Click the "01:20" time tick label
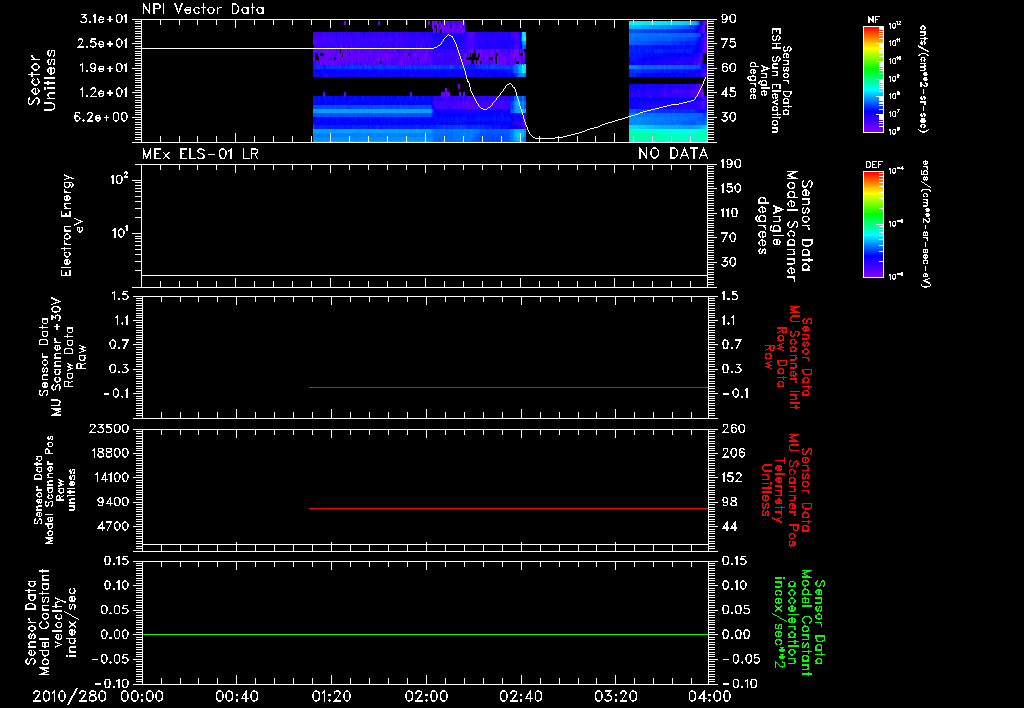This screenshot has width=1024, height=708. (x=331, y=696)
